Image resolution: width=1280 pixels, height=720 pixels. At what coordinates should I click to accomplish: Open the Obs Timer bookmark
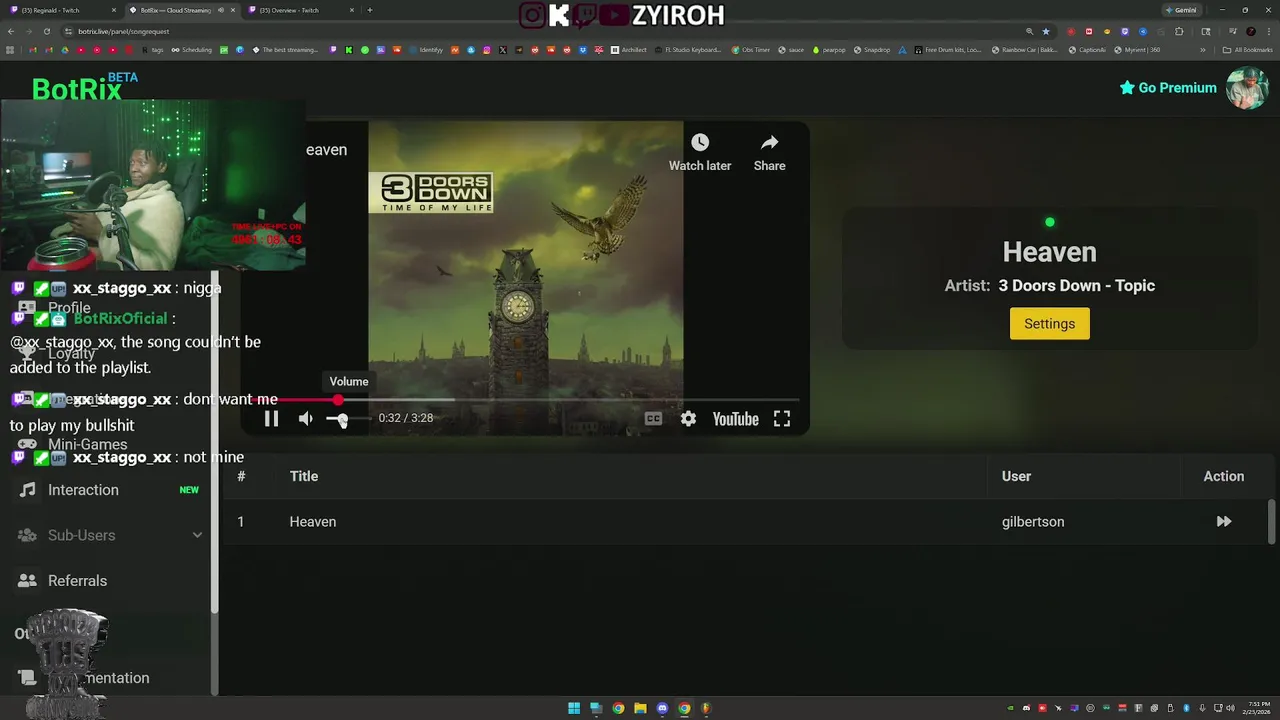[751, 50]
